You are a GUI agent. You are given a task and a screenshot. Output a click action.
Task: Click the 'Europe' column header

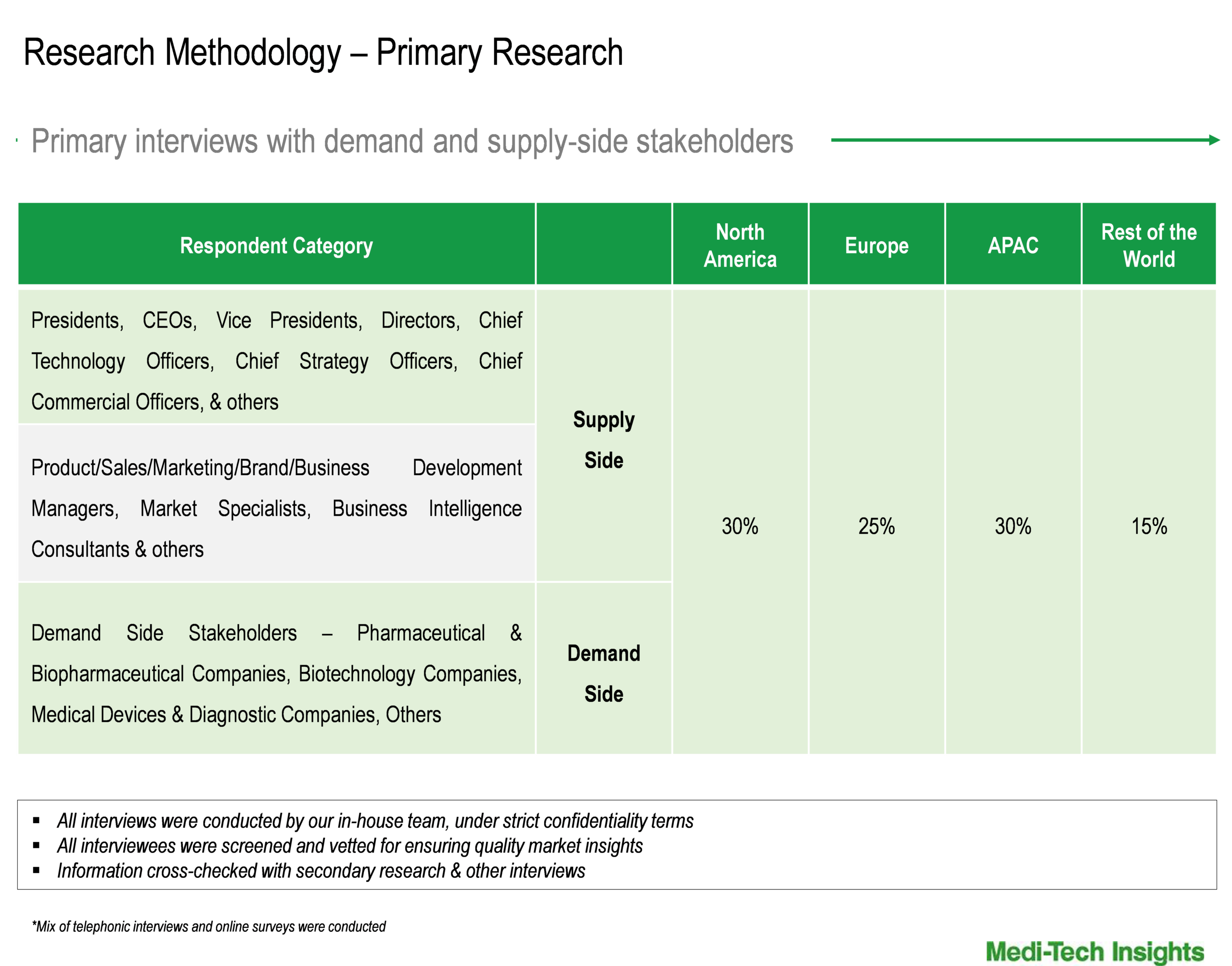(x=877, y=244)
